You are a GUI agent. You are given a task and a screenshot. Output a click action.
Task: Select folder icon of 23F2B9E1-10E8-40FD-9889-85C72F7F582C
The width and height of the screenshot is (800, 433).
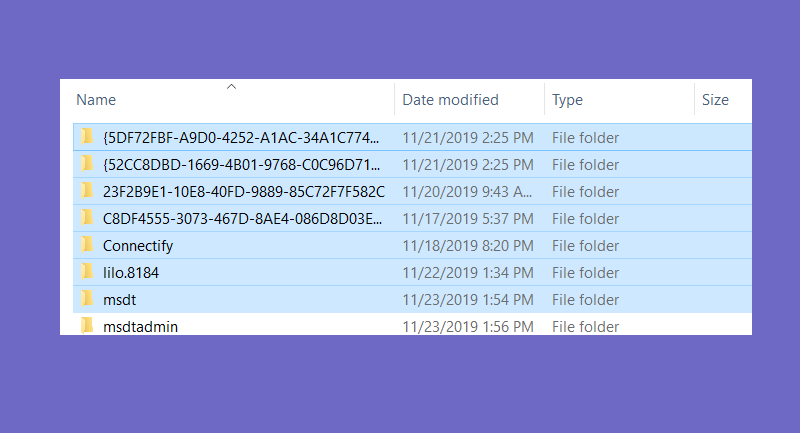87,191
